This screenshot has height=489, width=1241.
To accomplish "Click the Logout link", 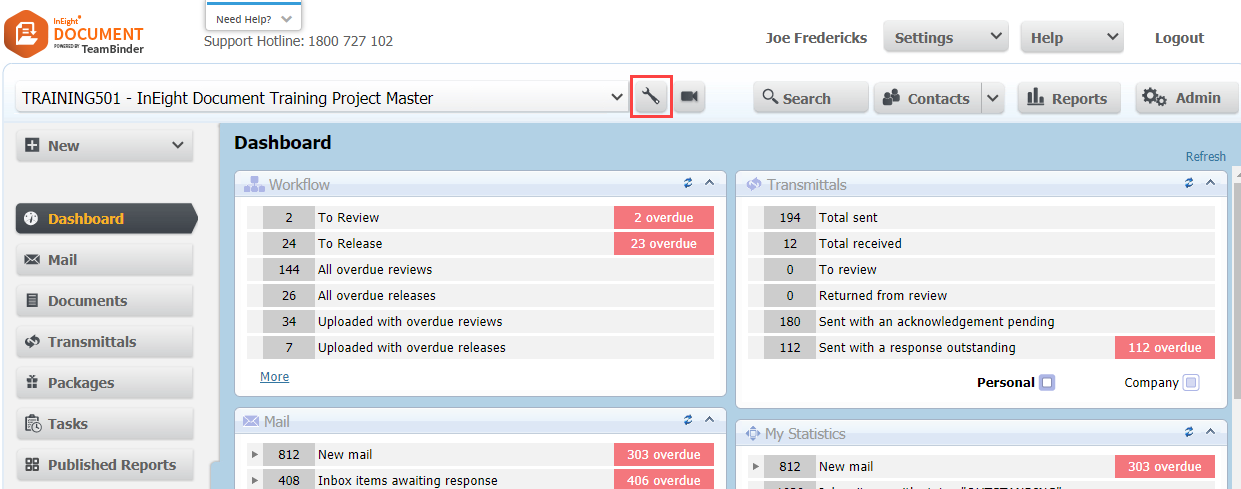I will tap(1179, 38).
